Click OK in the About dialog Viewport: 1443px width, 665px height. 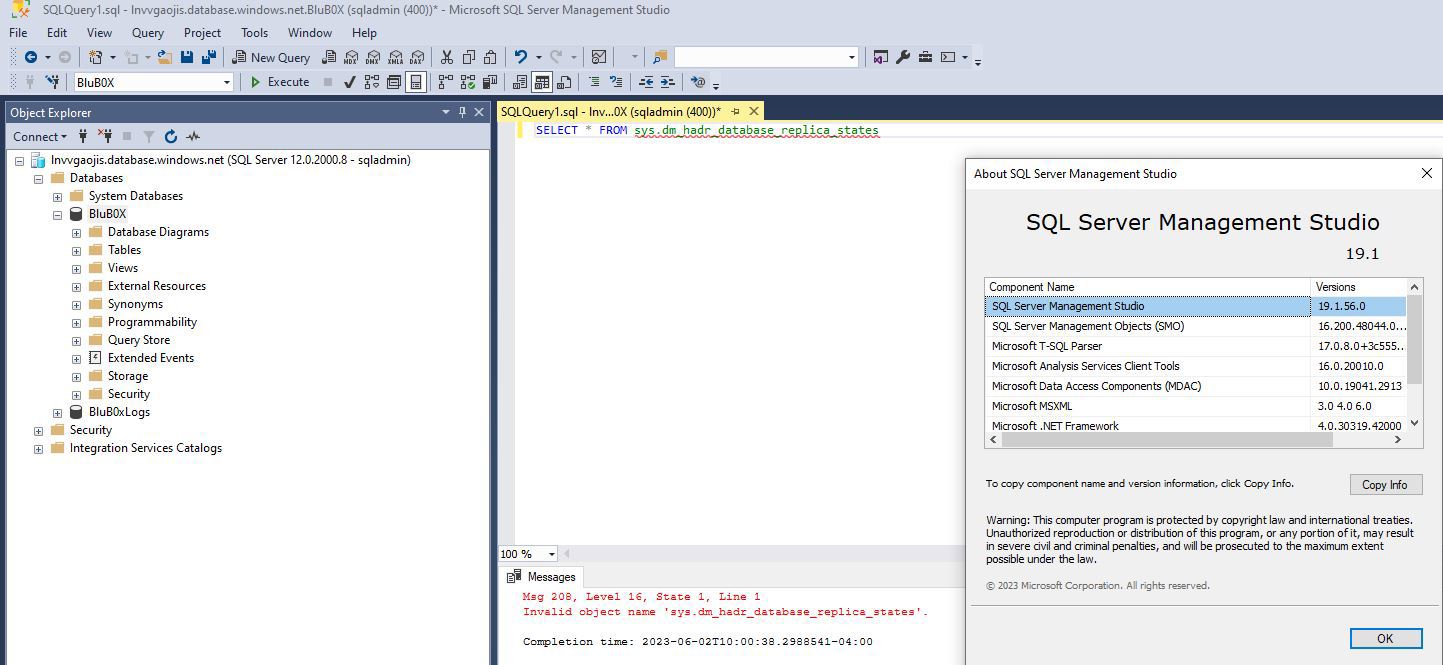click(1385, 638)
